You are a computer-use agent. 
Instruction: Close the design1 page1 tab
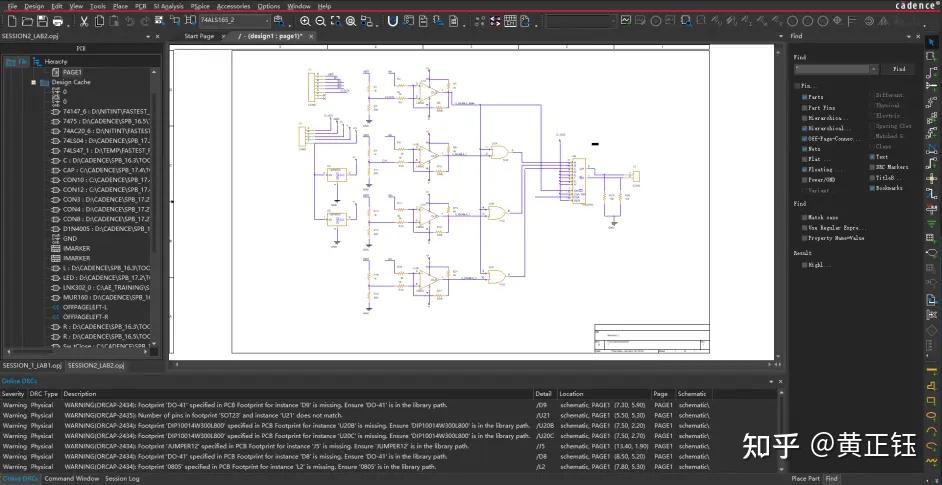311,37
